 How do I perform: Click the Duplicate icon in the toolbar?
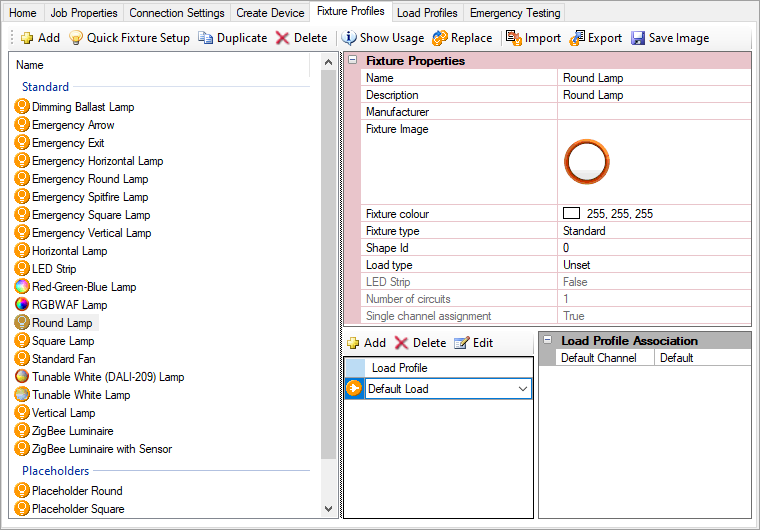coord(205,38)
